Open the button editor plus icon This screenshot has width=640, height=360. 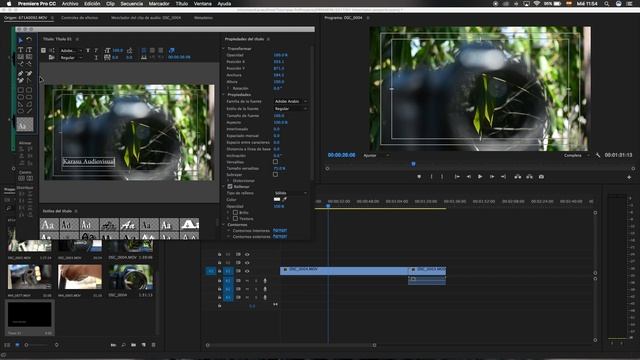point(629,177)
